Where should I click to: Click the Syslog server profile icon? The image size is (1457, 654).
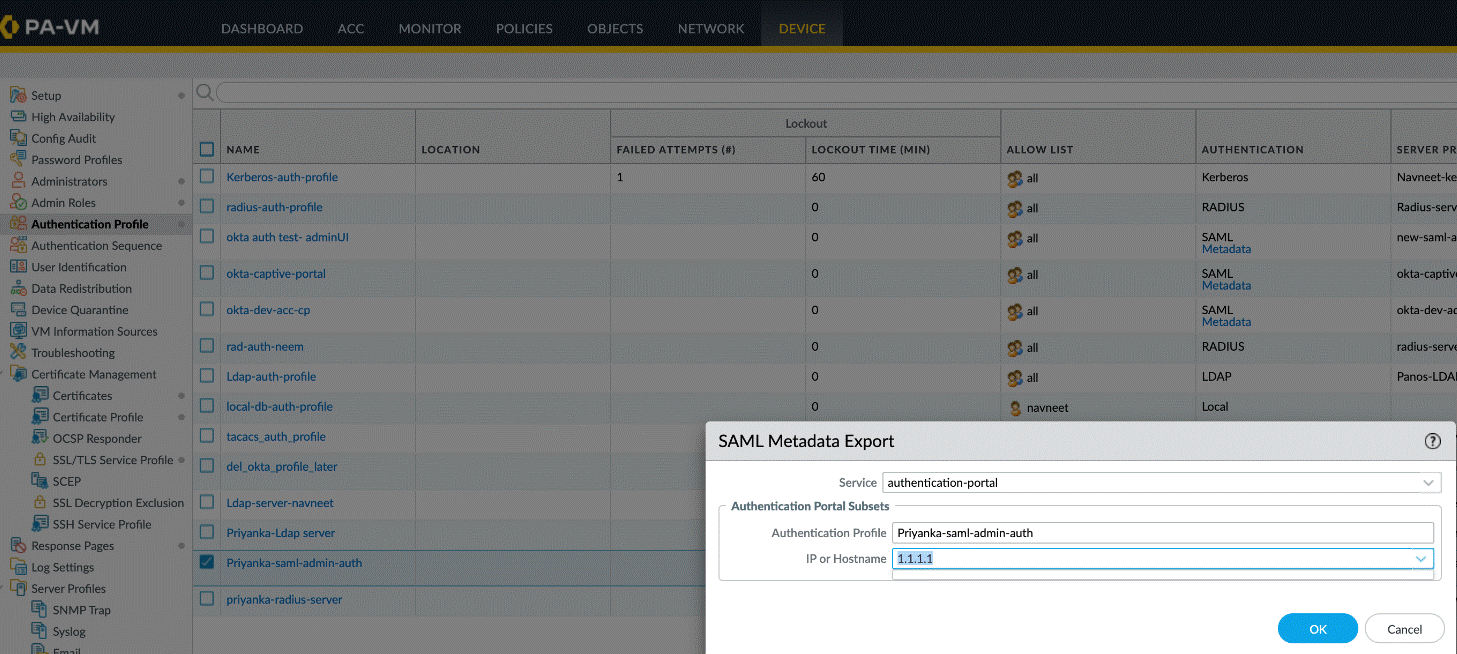(x=37, y=631)
